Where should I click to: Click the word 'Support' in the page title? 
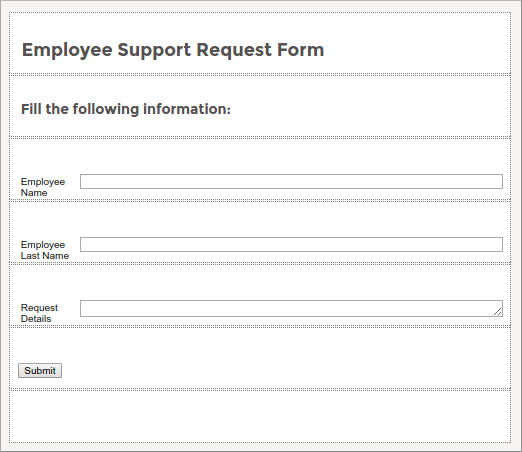[154, 51]
